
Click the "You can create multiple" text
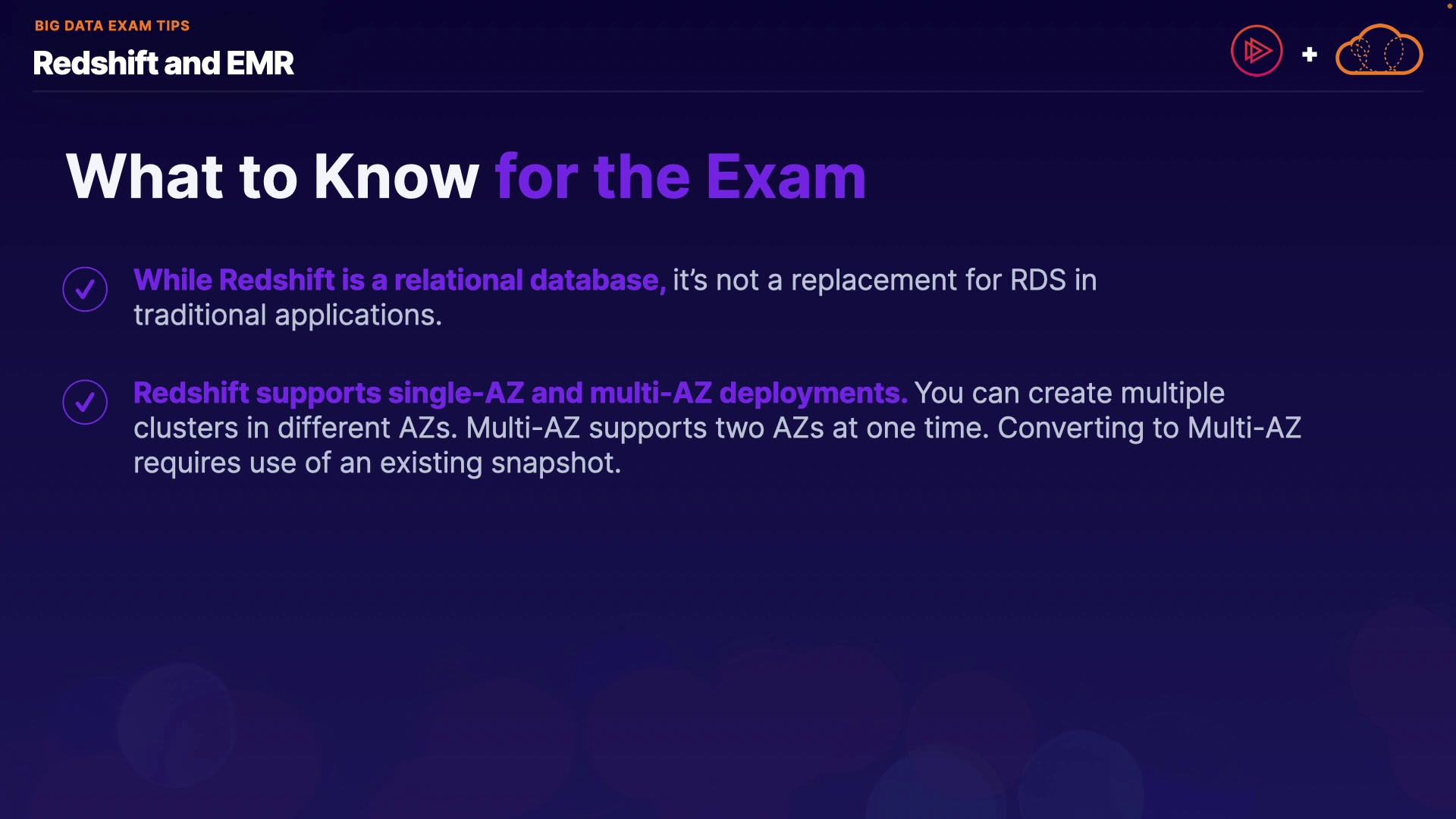tap(1069, 394)
